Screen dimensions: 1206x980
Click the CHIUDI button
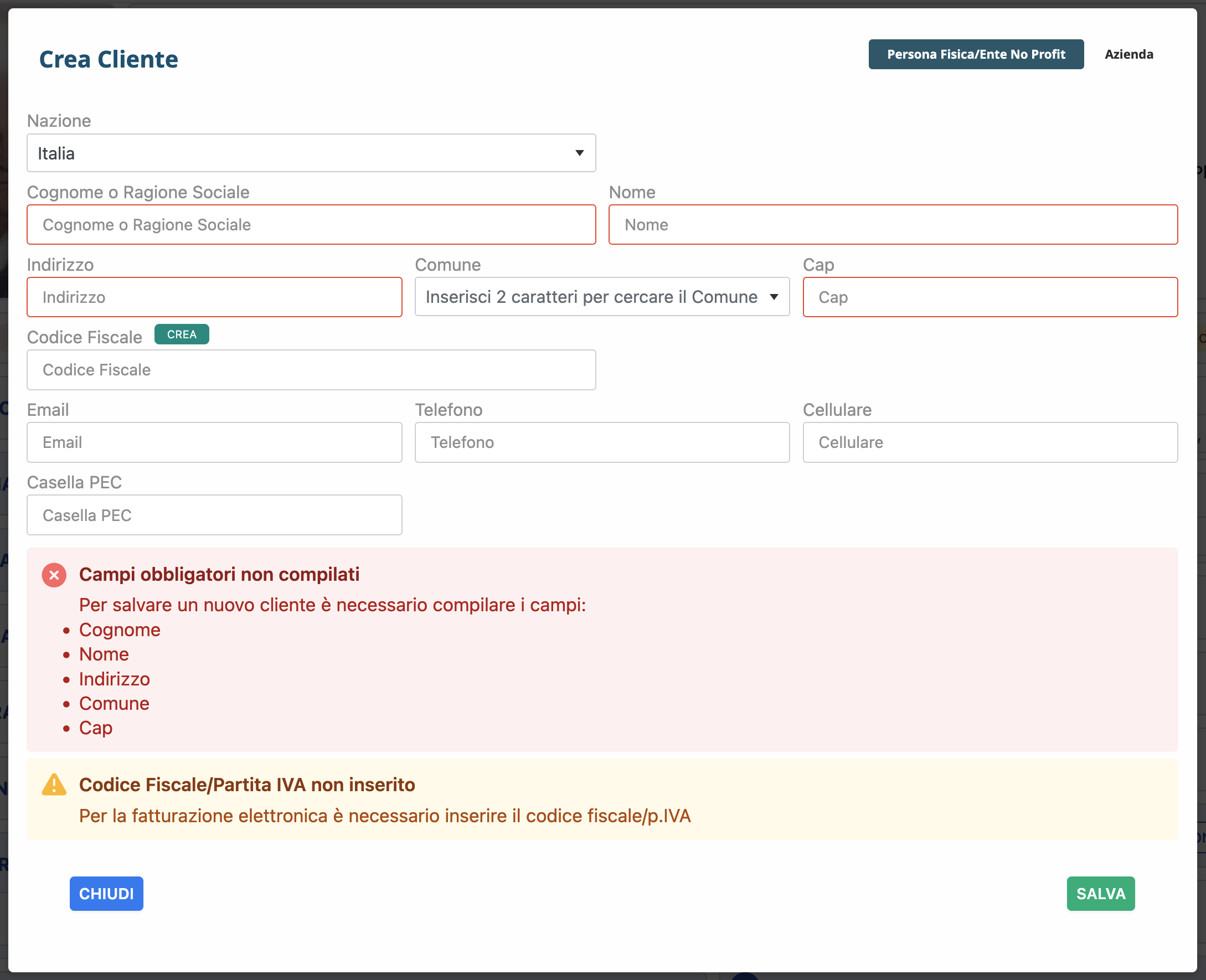click(106, 894)
